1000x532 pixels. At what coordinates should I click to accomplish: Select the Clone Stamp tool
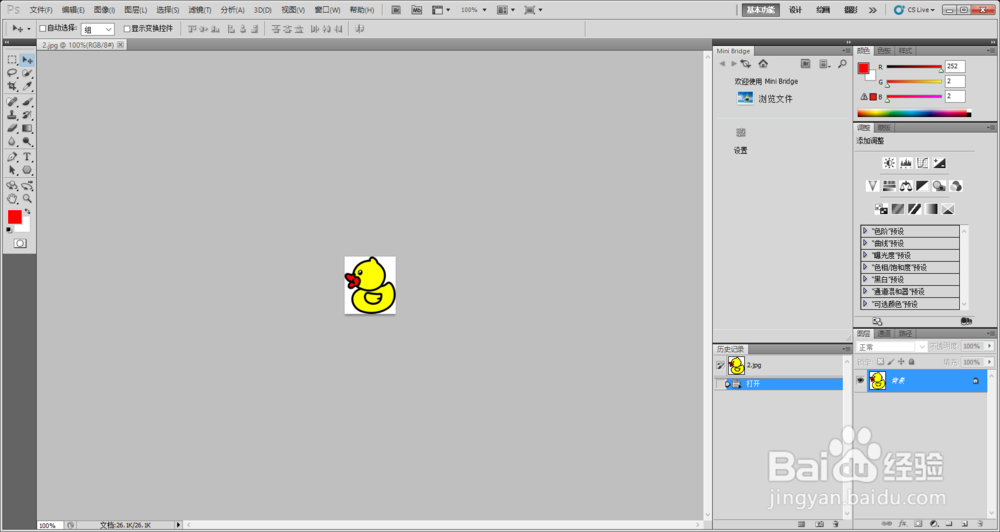(12, 115)
